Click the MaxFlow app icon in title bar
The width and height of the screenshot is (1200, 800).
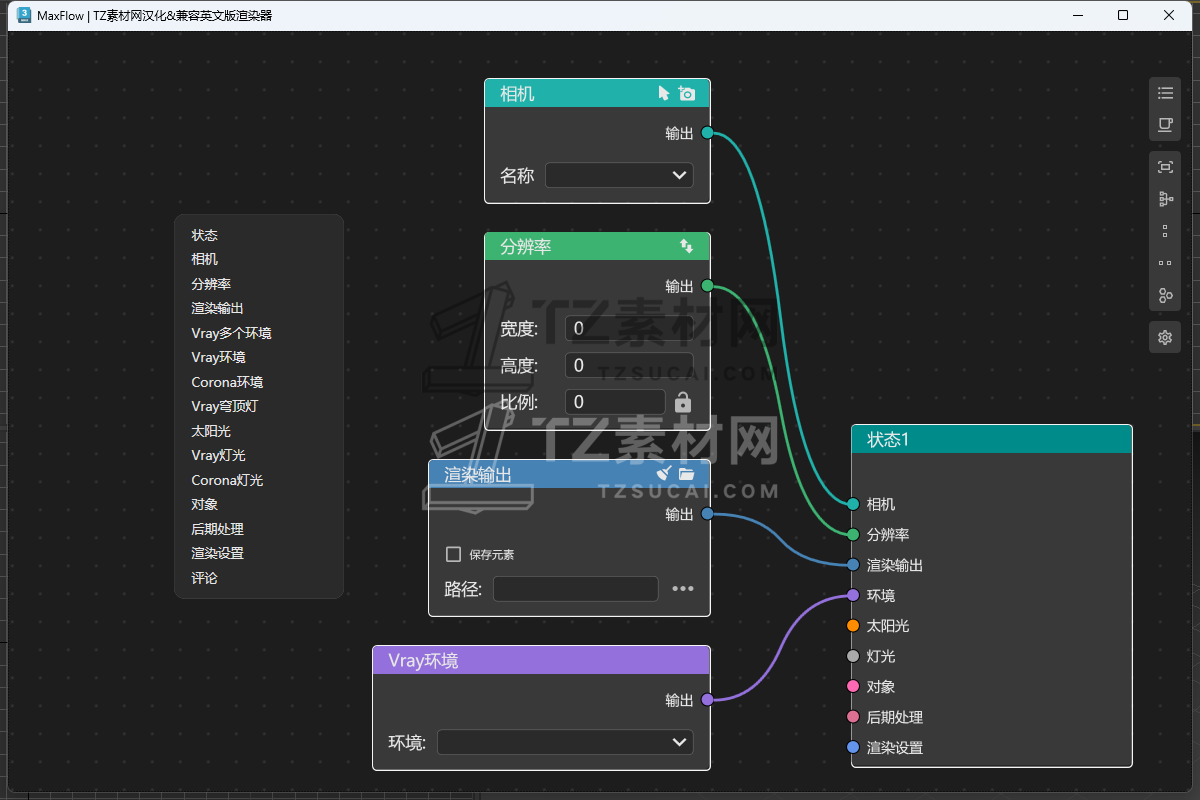25,15
